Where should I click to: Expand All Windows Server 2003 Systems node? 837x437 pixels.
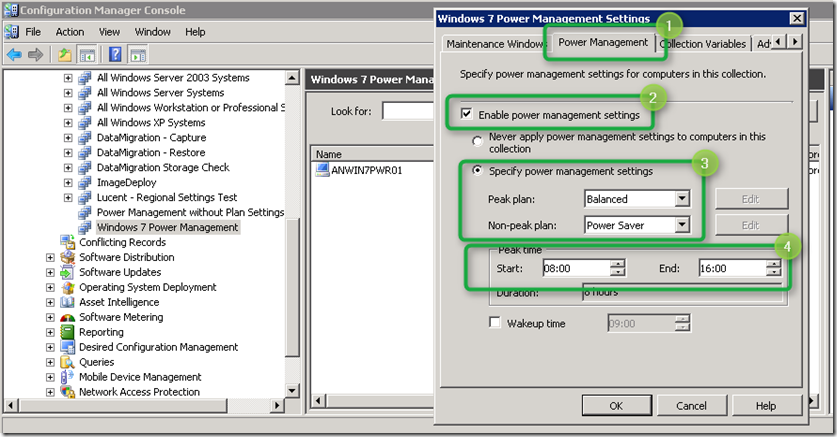(68, 78)
